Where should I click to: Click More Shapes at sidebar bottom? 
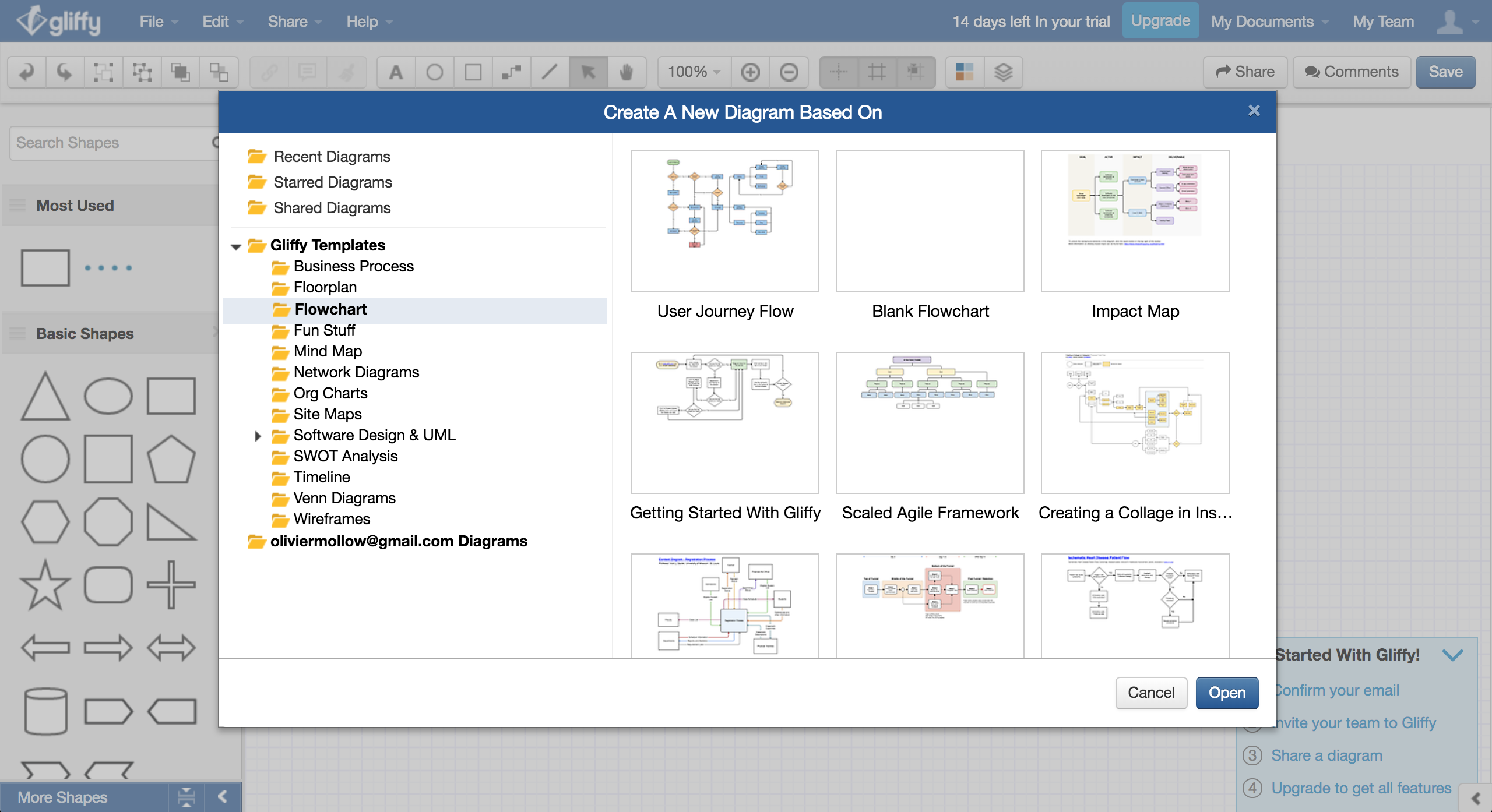point(62,797)
